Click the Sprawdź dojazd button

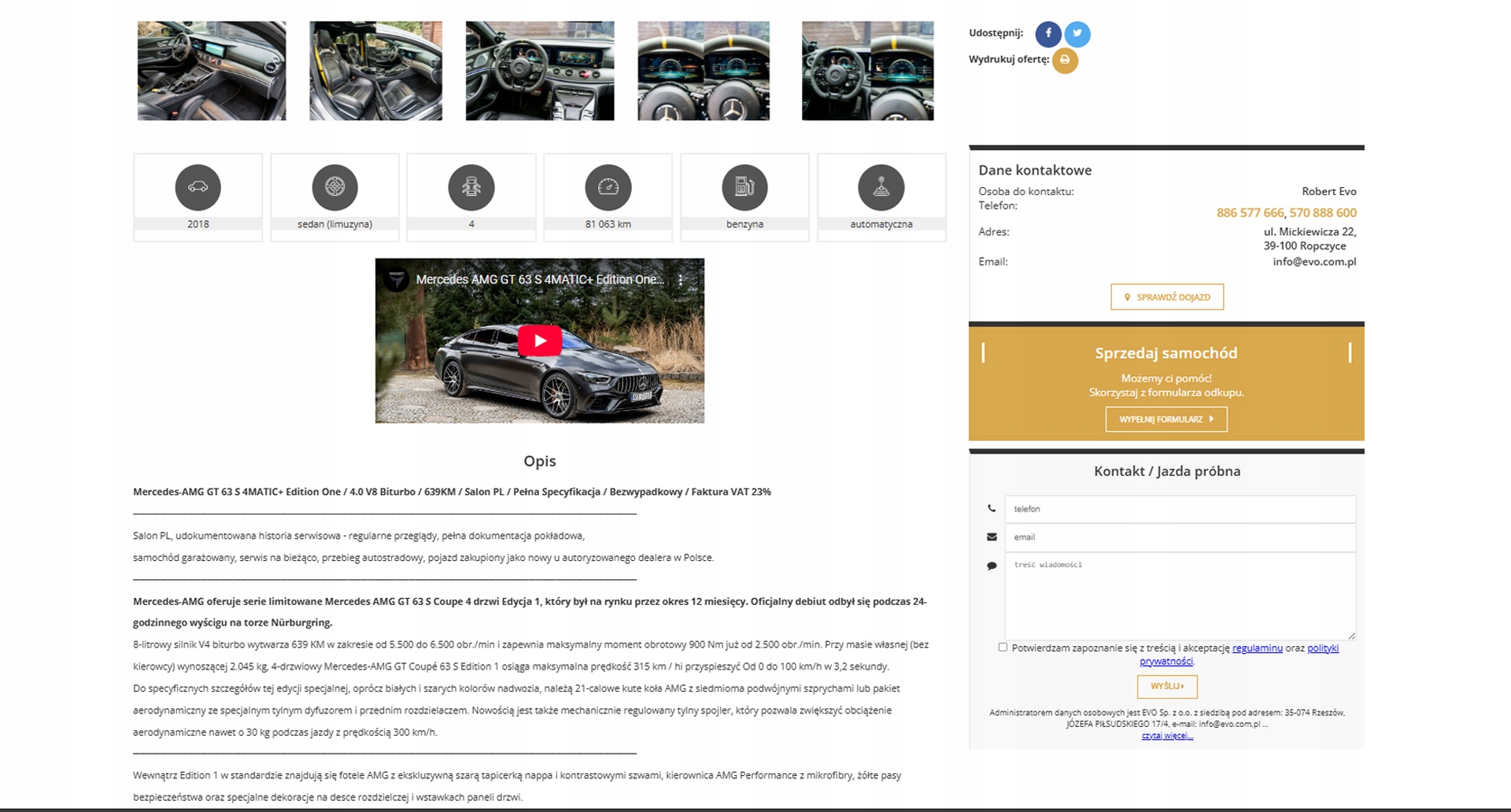(1167, 297)
